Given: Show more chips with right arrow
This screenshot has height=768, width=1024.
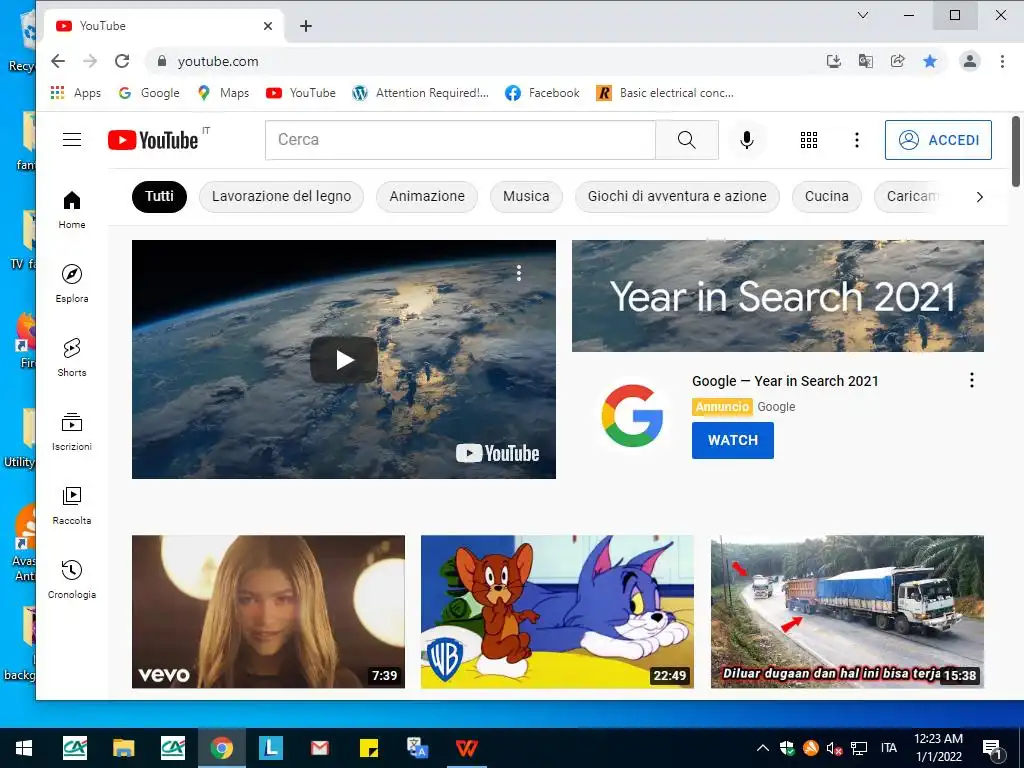Looking at the screenshot, I should coord(979,197).
